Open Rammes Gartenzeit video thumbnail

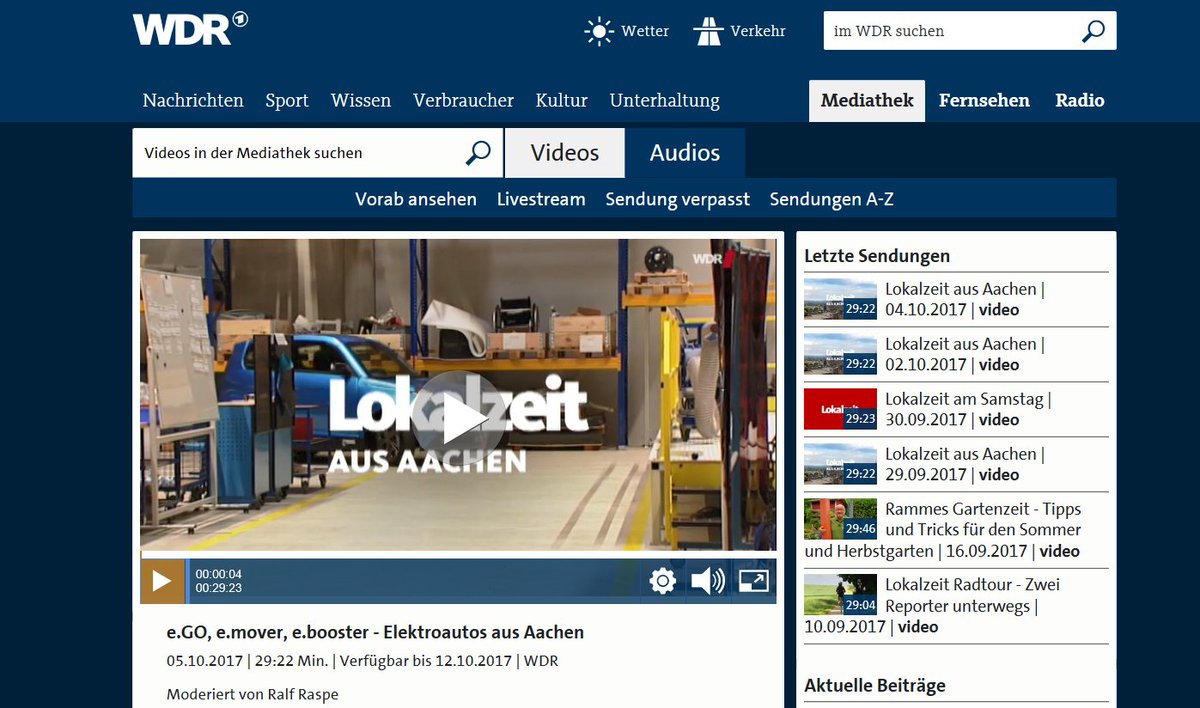[x=840, y=519]
